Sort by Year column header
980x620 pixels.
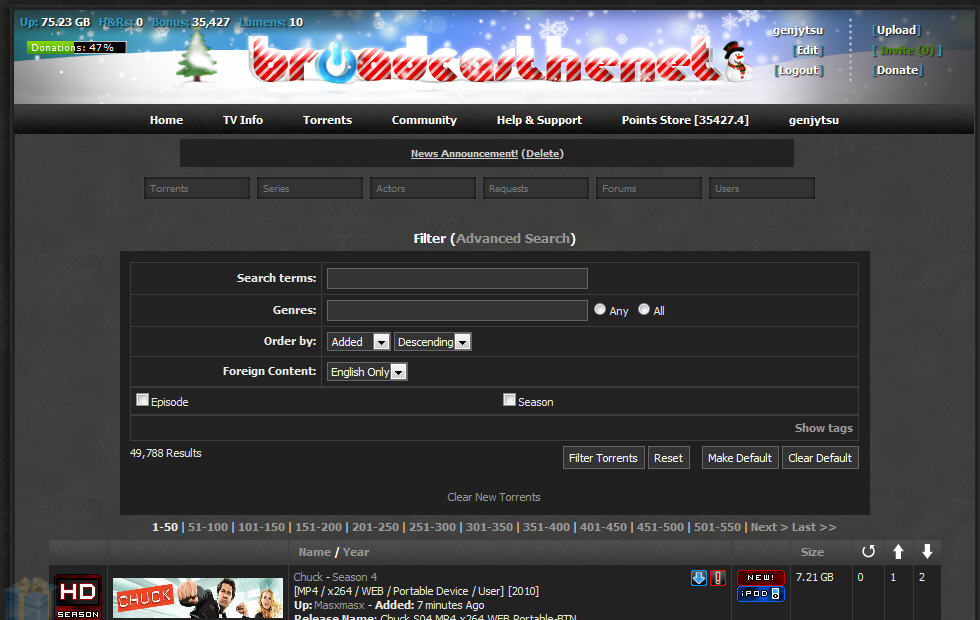coord(356,552)
